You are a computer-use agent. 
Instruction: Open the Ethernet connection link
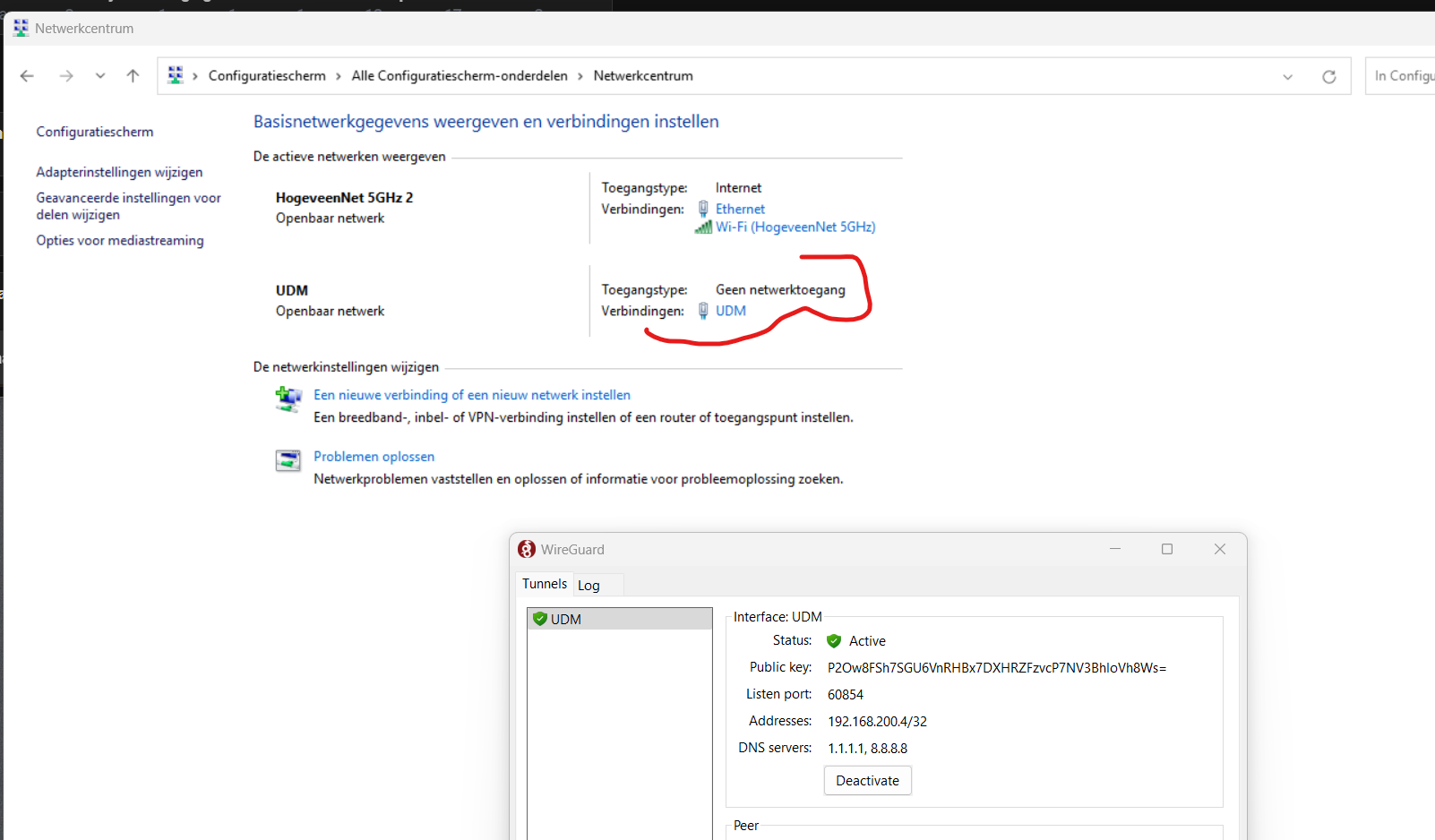tap(740, 209)
